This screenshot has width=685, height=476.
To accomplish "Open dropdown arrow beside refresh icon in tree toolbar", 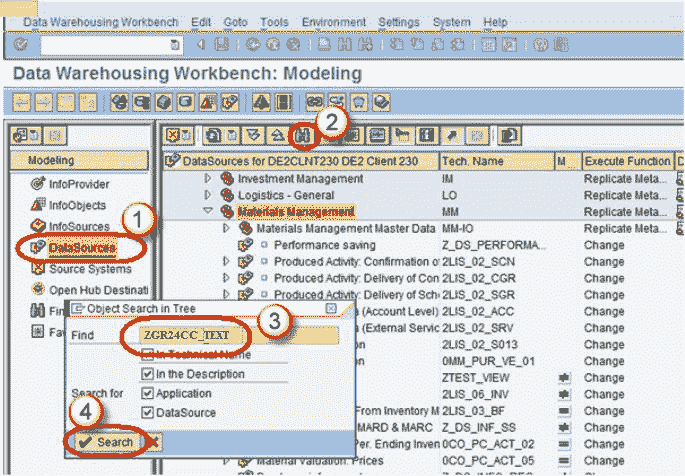I will [232, 136].
